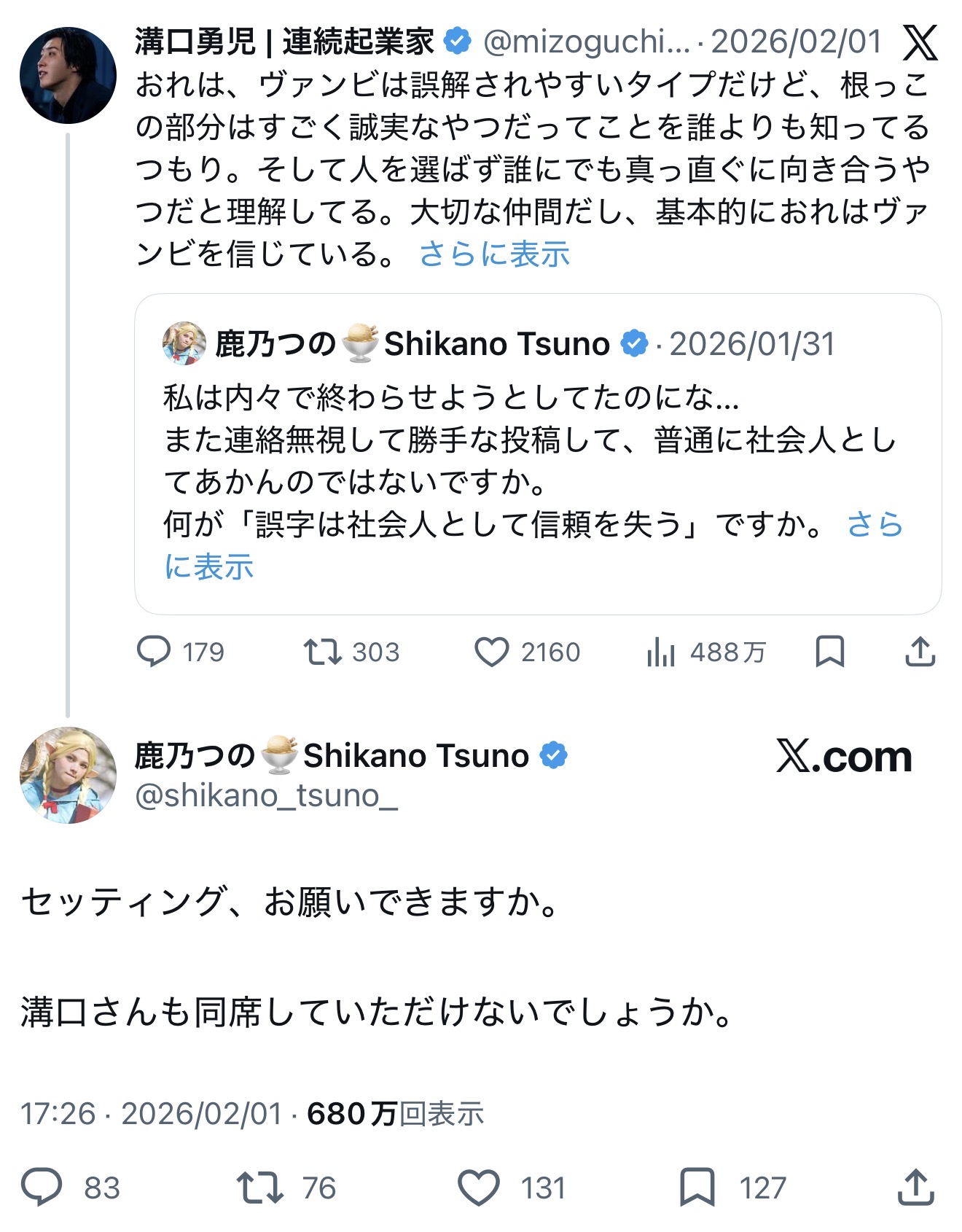The image size is (962, 1232).
Task: Like Shikano Tsuno's post with 131 likes
Action: point(479,1187)
